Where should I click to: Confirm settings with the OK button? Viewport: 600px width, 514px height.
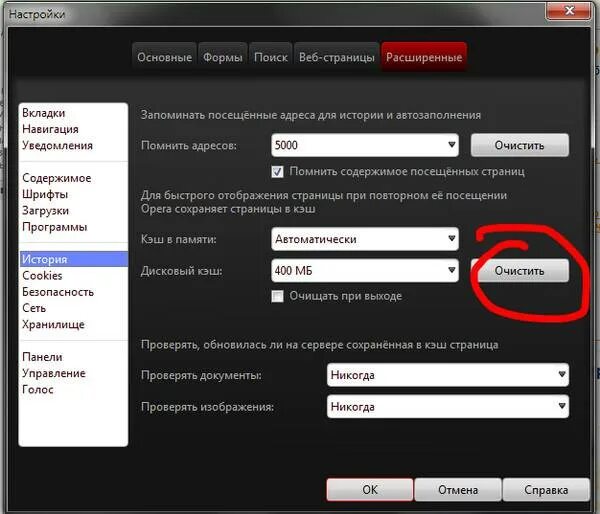pyautogui.click(x=370, y=490)
